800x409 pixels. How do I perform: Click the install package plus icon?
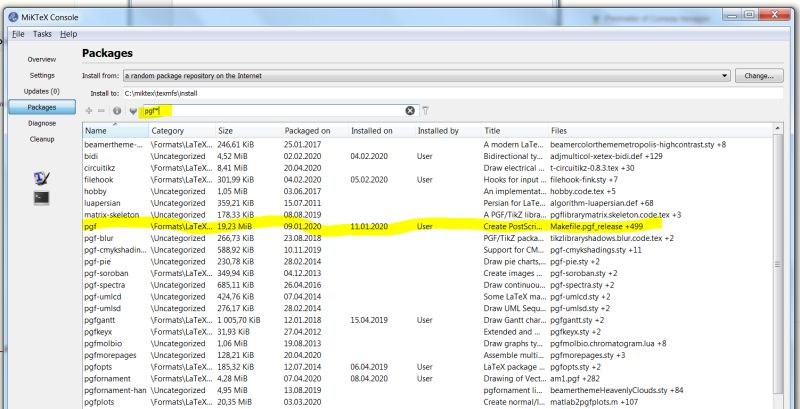(89, 111)
